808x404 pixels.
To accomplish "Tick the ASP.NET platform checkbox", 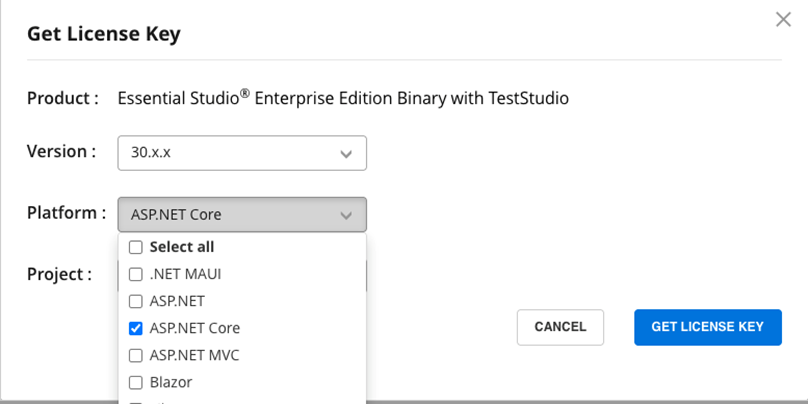I will pyautogui.click(x=136, y=301).
